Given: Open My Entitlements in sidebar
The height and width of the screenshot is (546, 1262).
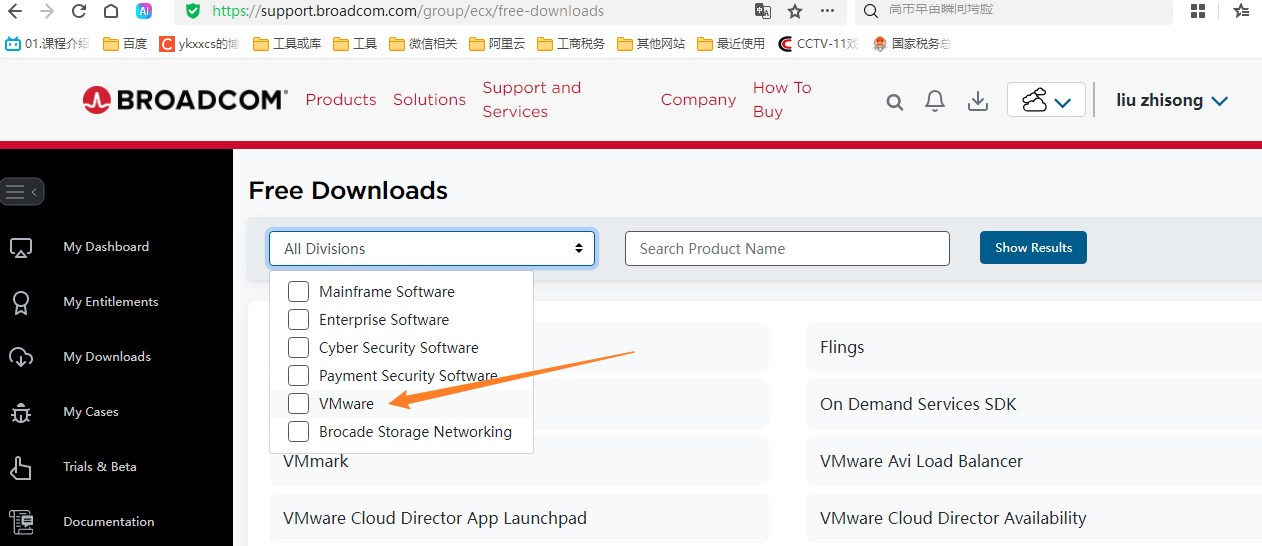Looking at the screenshot, I should [111, 302].
